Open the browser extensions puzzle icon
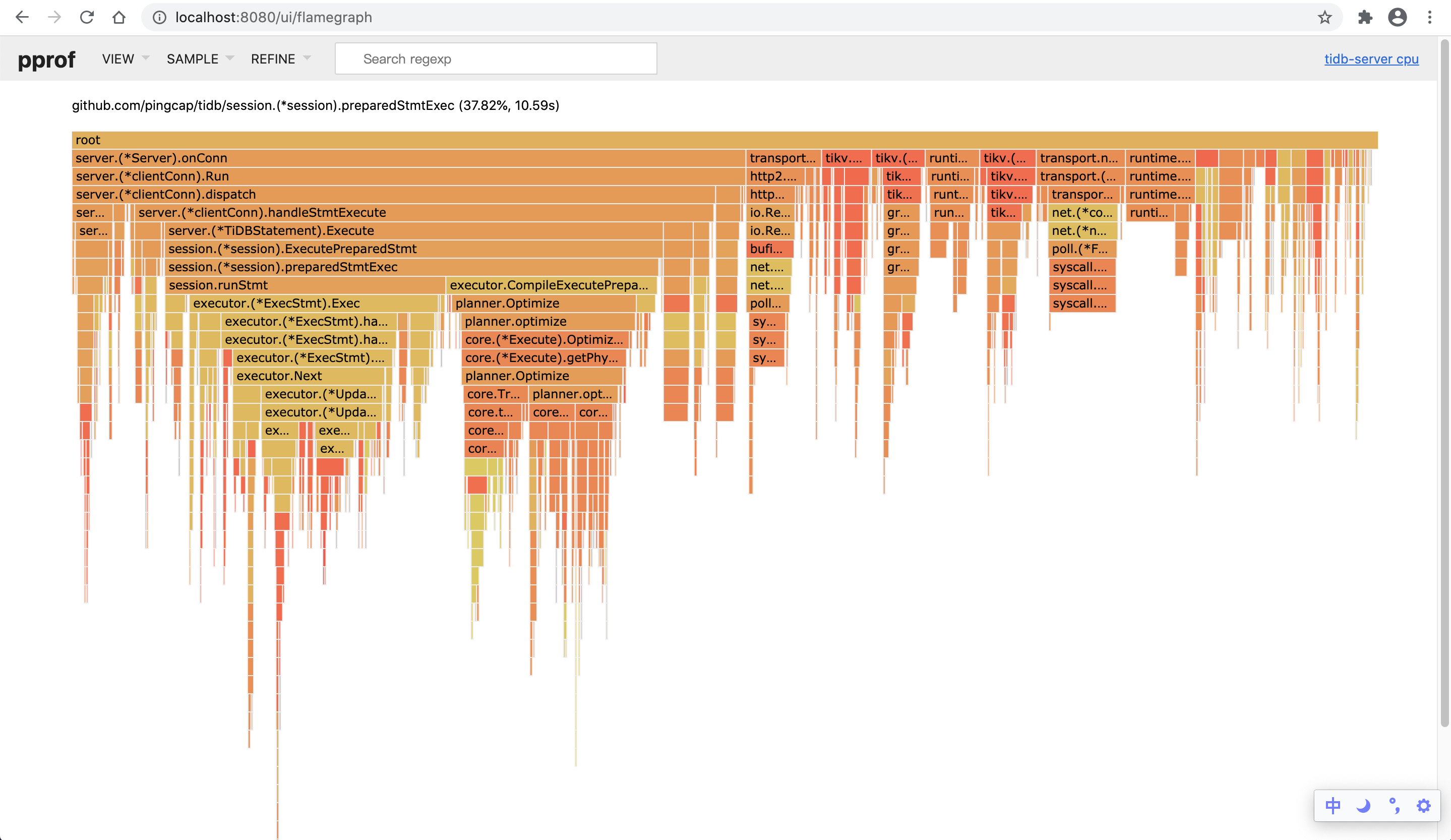 (x=1365, y=17)
